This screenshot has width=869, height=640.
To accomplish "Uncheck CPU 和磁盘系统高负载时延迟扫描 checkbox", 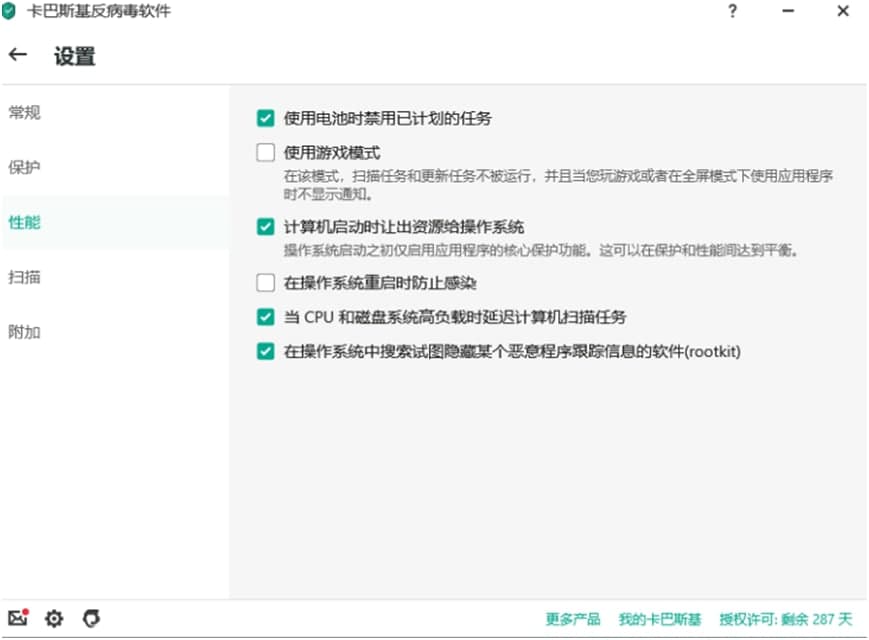I will [265, 317].
